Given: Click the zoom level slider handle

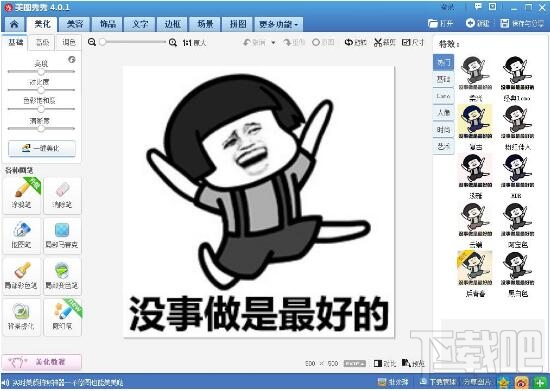Looking at the screenshot, I should pos(102,42).
